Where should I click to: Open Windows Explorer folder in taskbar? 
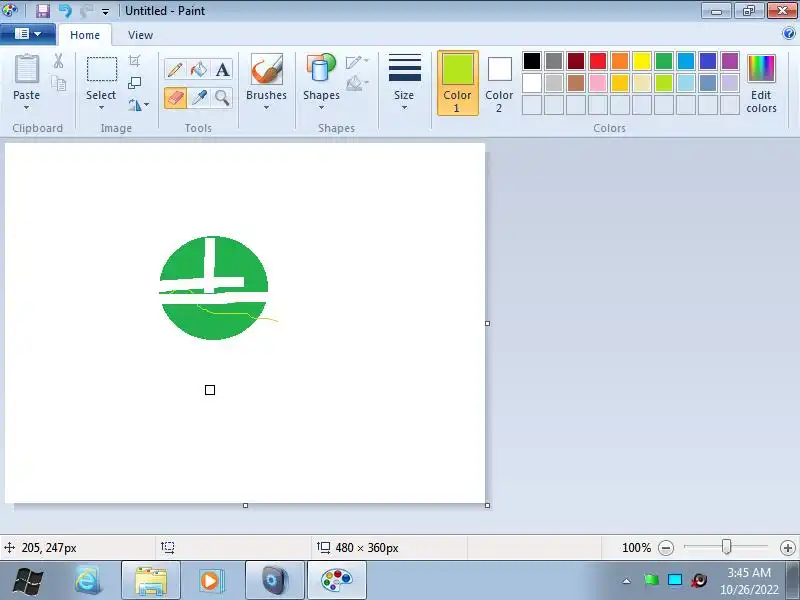[151, 581]
